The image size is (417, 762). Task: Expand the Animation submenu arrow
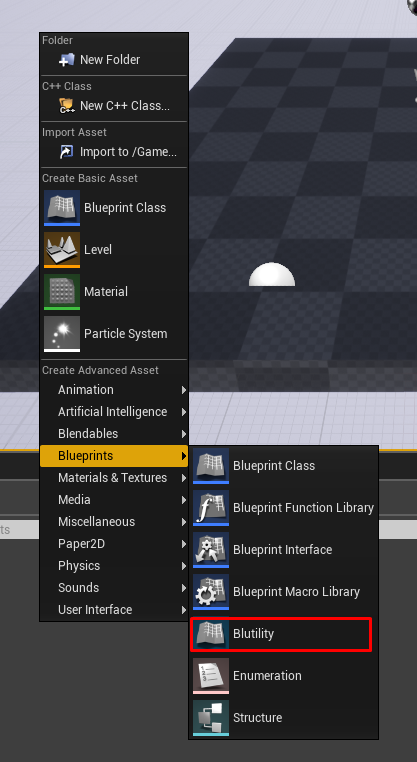[x=184, y=390]
